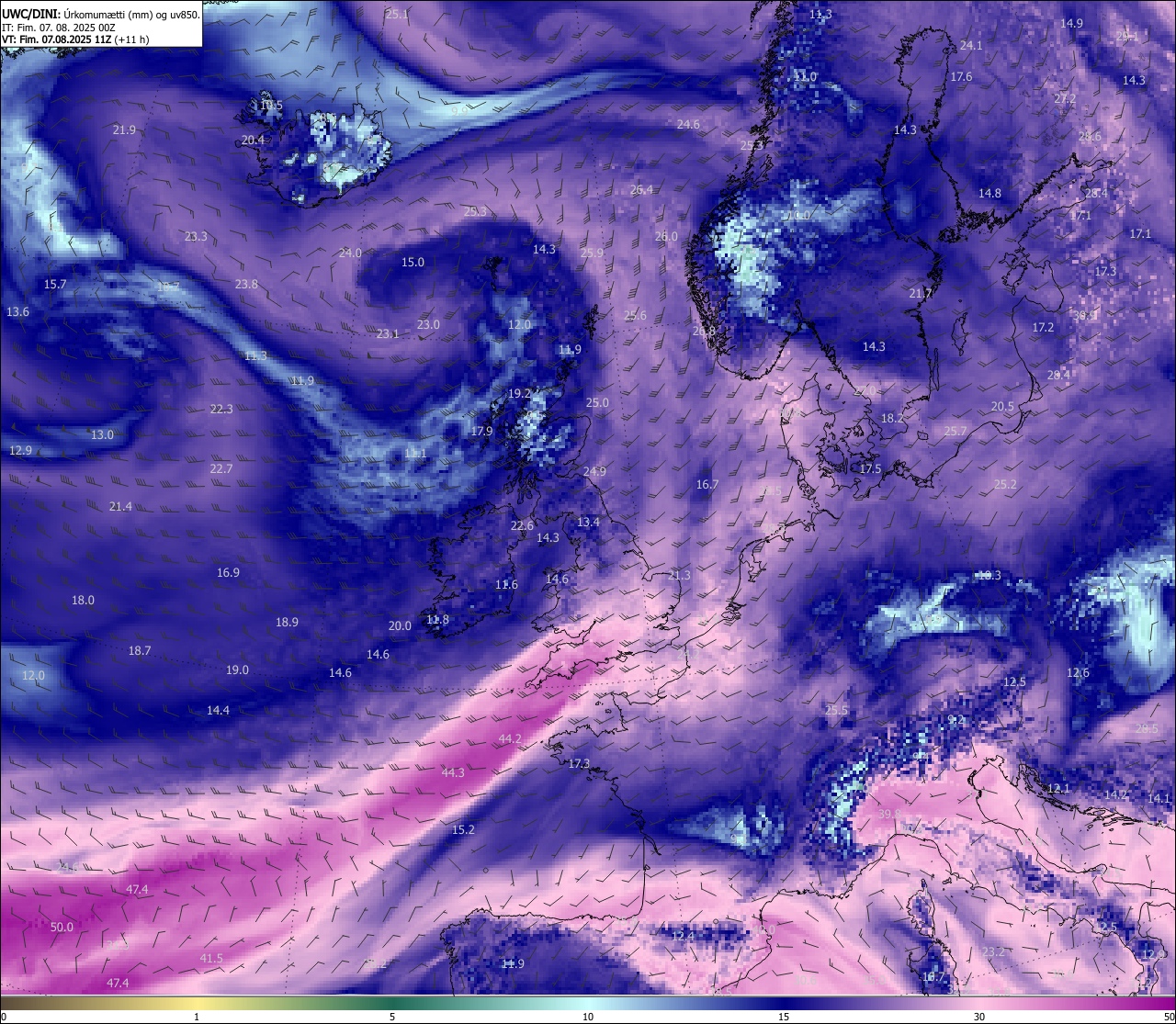
Task: Click the 24.9 value label
Action: (594, 472)
